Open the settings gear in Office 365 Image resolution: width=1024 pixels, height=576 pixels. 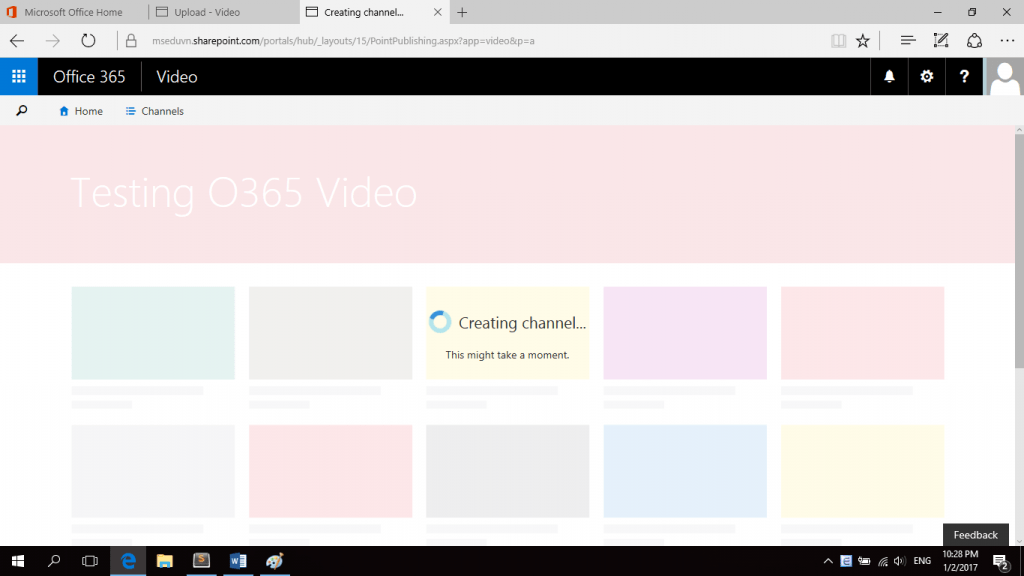(x=926, y=76)
